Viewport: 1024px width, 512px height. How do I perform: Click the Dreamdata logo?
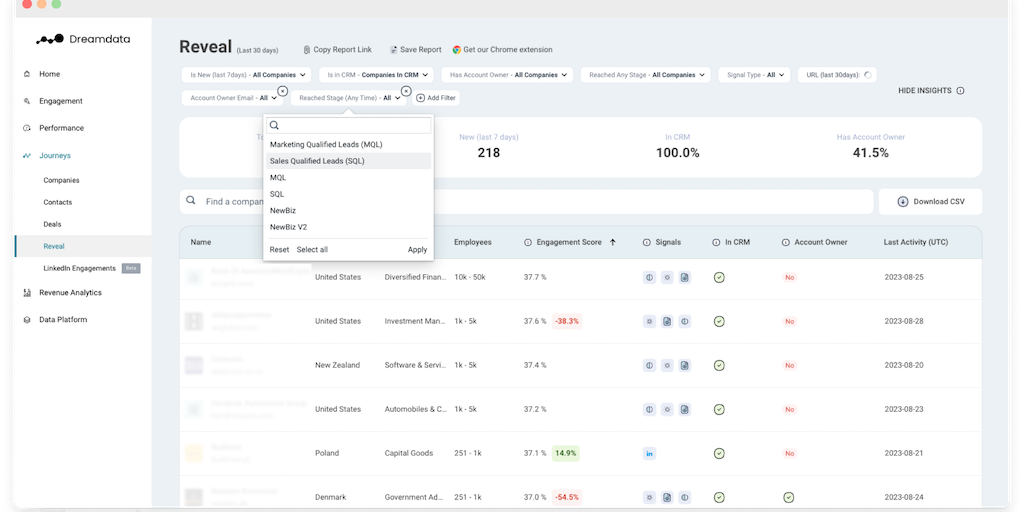point(83,39)
